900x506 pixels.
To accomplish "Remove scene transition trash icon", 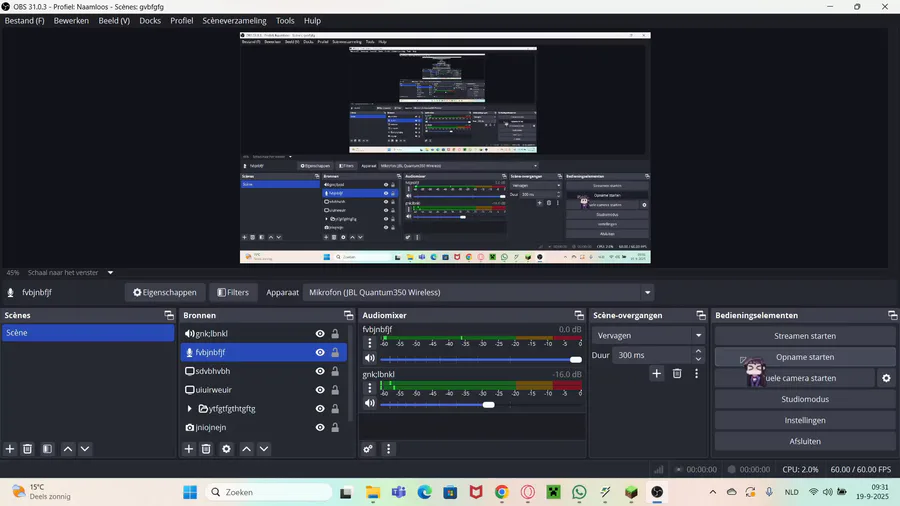I will (677, 373).
